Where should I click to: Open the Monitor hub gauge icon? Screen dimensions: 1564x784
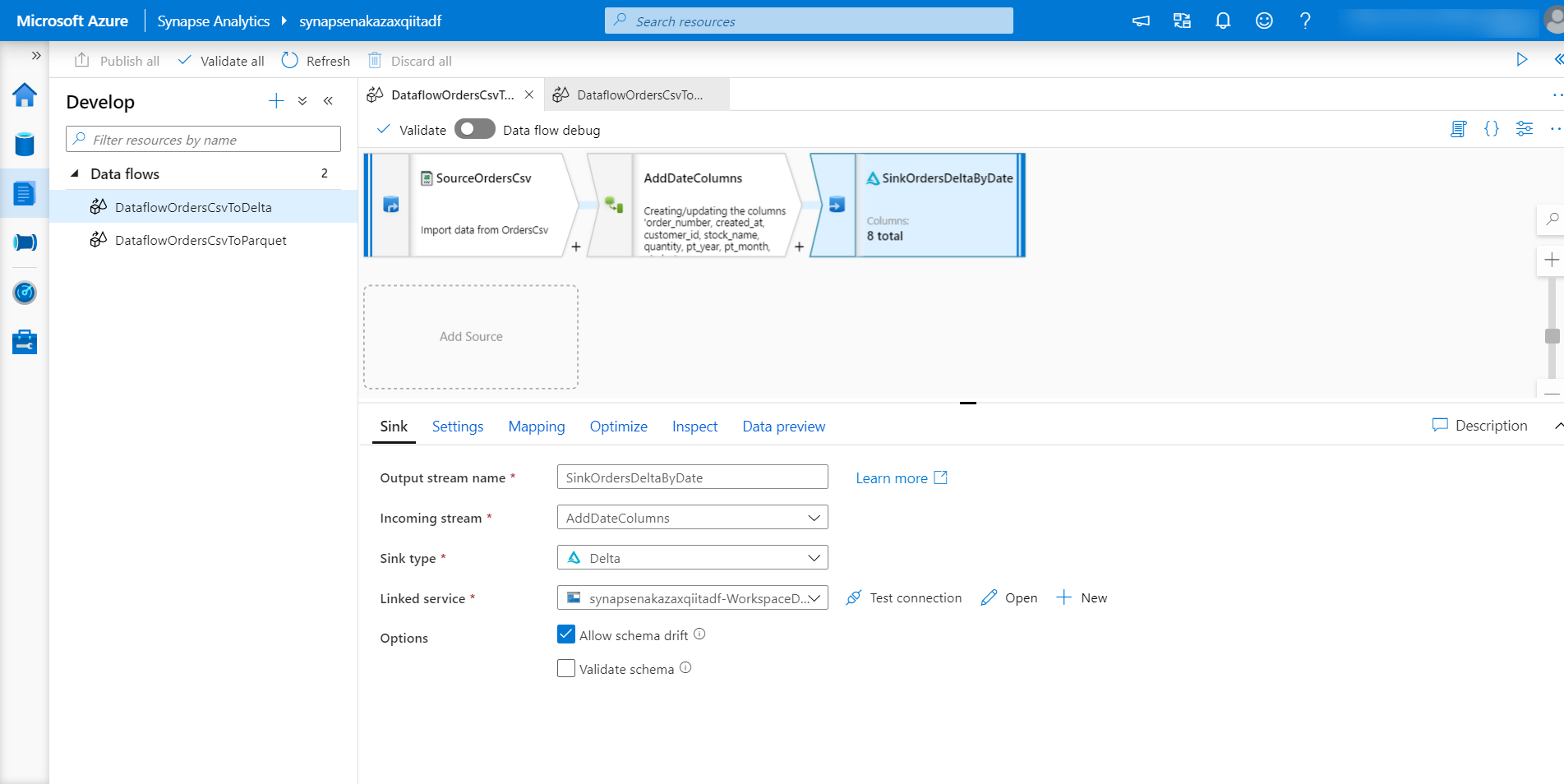point(25,293)
